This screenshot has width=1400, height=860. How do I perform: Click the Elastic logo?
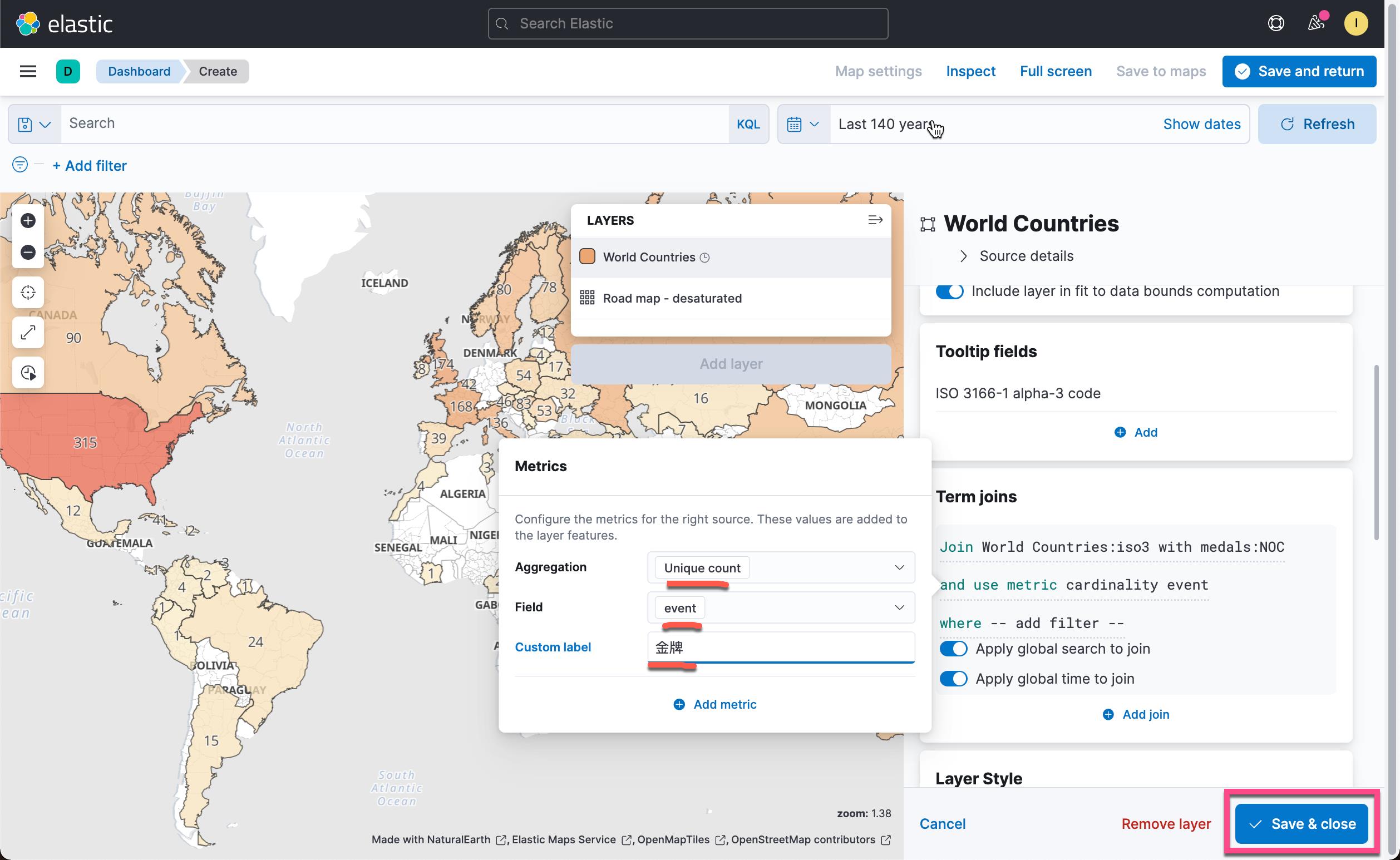click(x=64, y=23)
